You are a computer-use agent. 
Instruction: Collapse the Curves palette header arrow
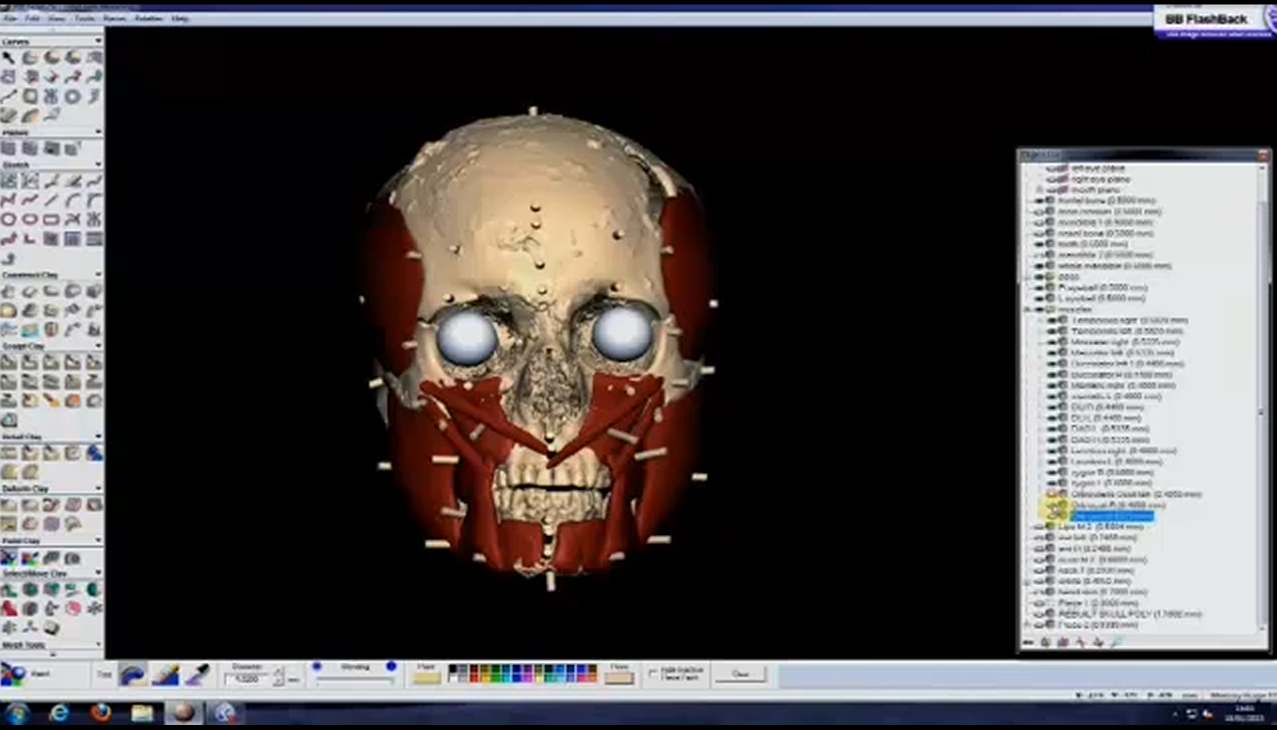pyautogui.click(x=98, y=41)
